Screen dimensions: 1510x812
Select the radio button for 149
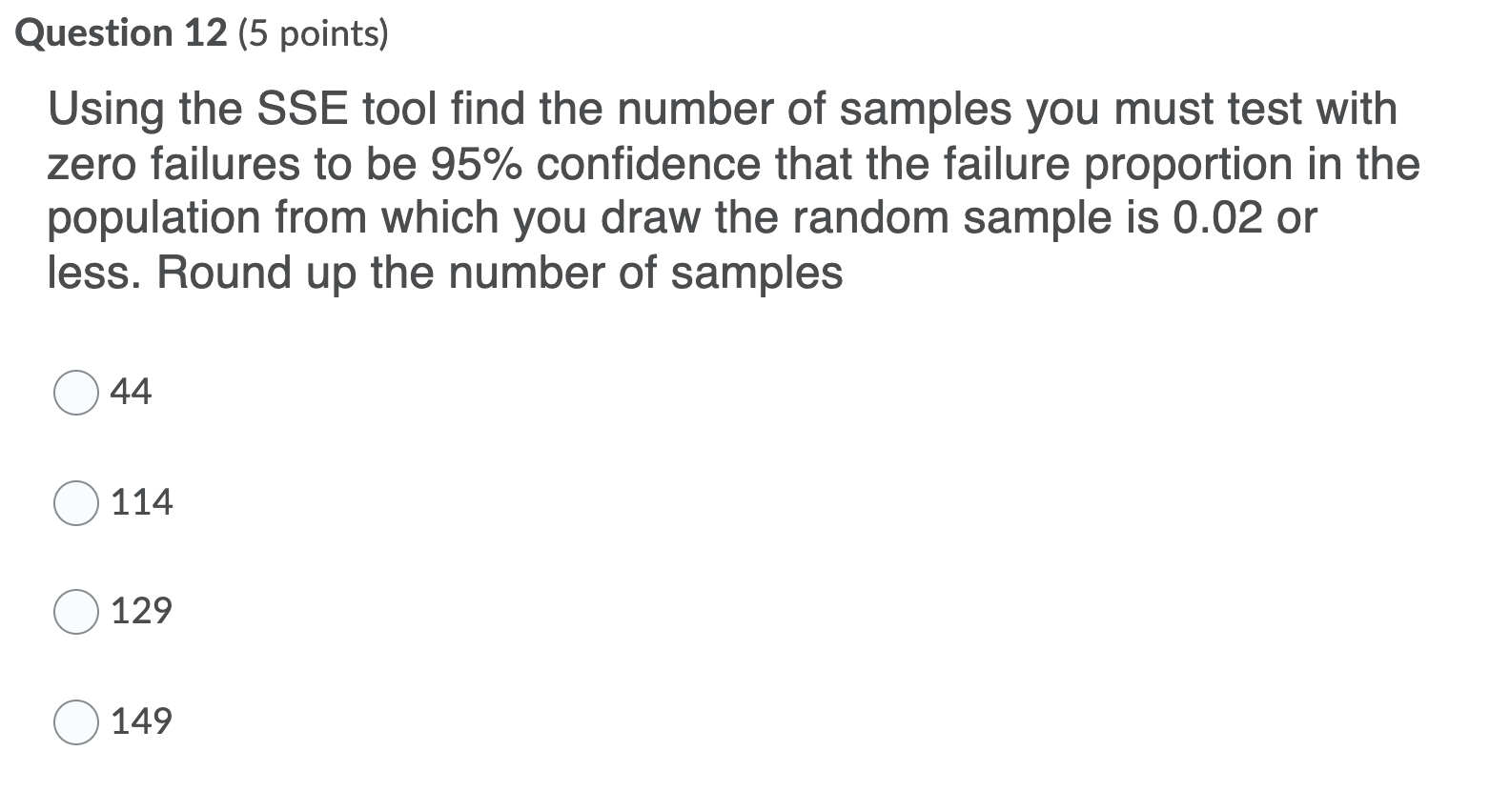[76, 722]
